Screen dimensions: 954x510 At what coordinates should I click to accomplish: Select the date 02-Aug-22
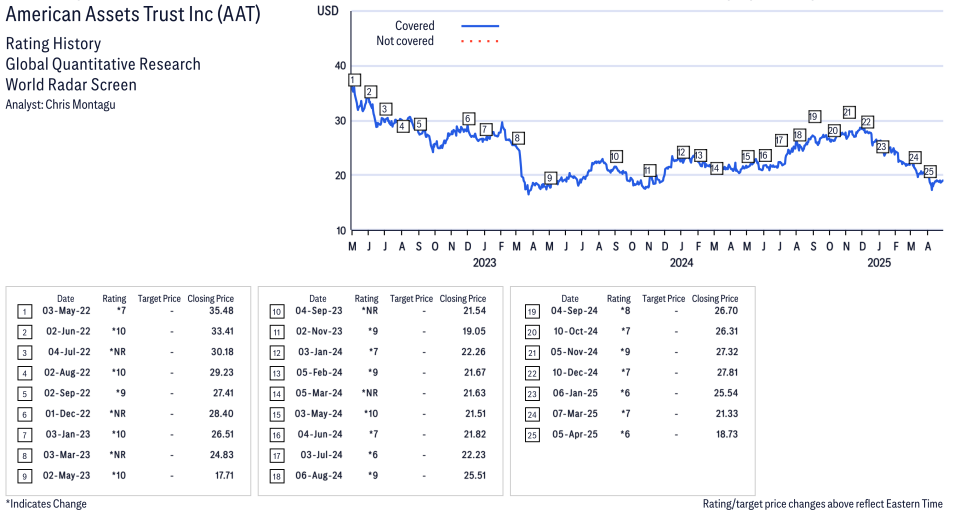point(67,372)
